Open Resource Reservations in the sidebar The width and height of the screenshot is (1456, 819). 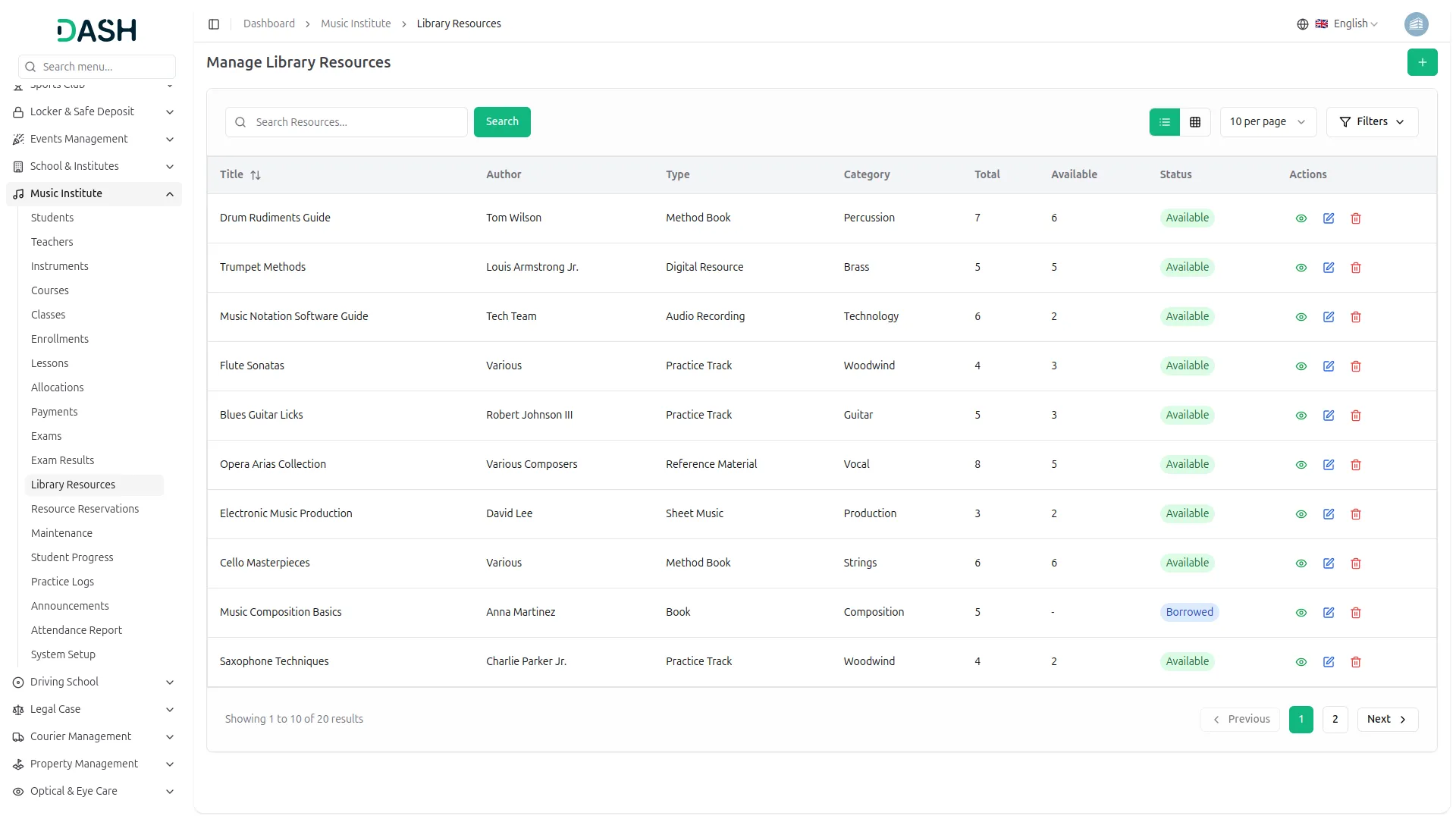tap(85, 509)
